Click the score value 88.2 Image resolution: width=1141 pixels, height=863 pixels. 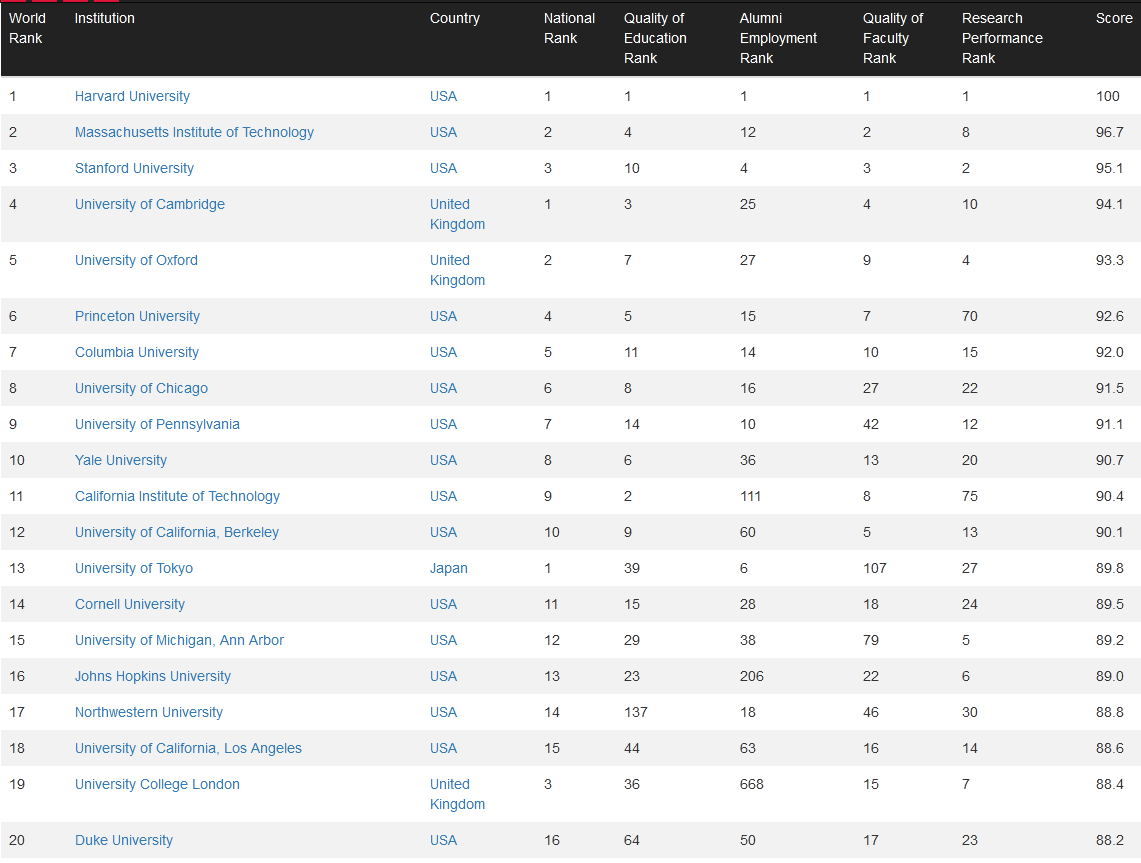(1110, 840)
